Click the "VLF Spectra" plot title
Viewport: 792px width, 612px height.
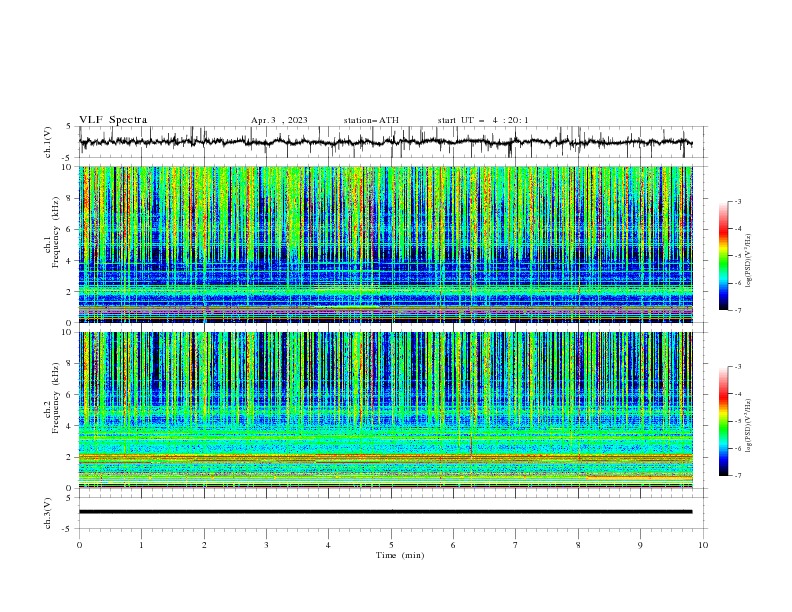pyautogui.click(x=113, y=120)
